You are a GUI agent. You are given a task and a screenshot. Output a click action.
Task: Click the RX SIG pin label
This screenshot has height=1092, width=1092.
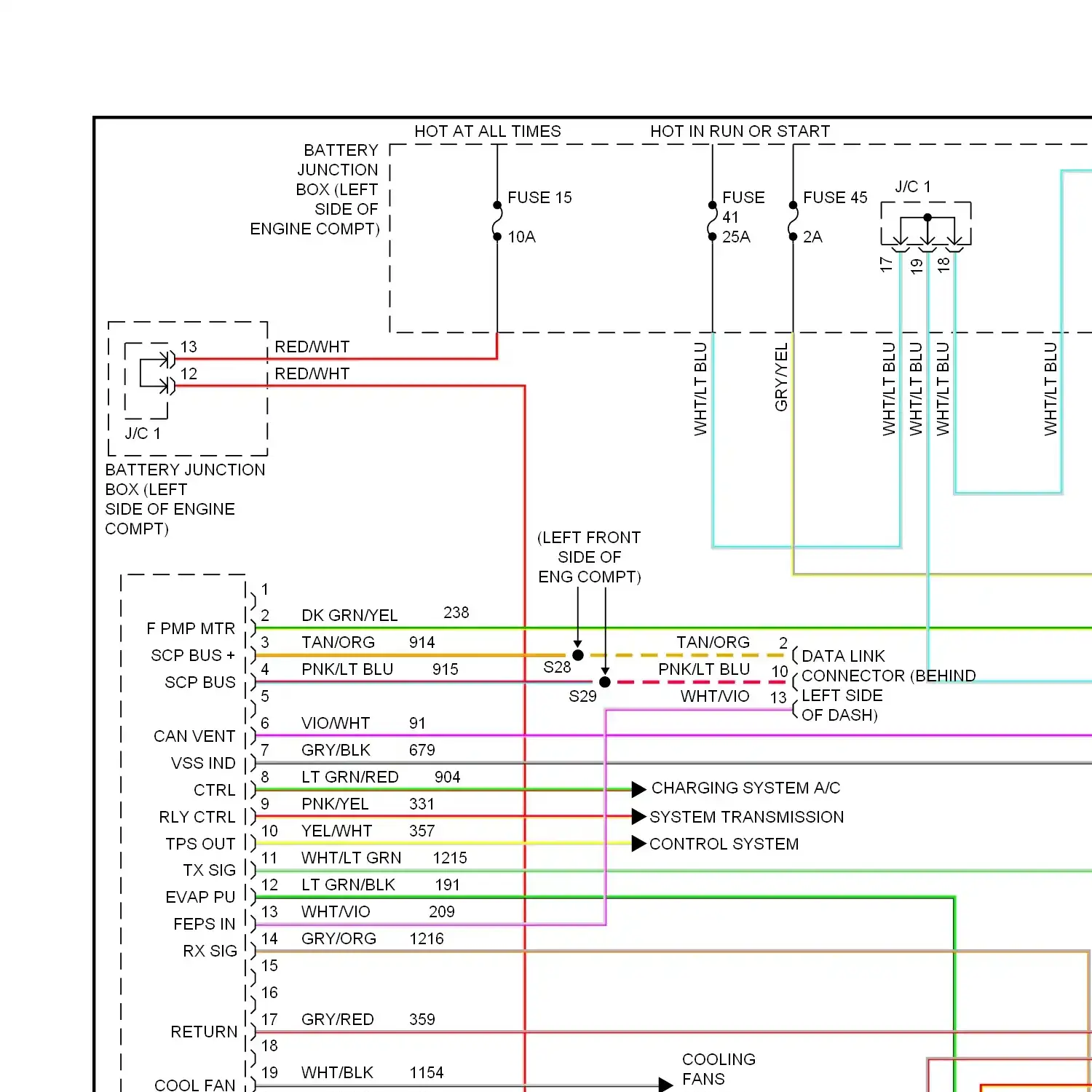pos(210,951)
